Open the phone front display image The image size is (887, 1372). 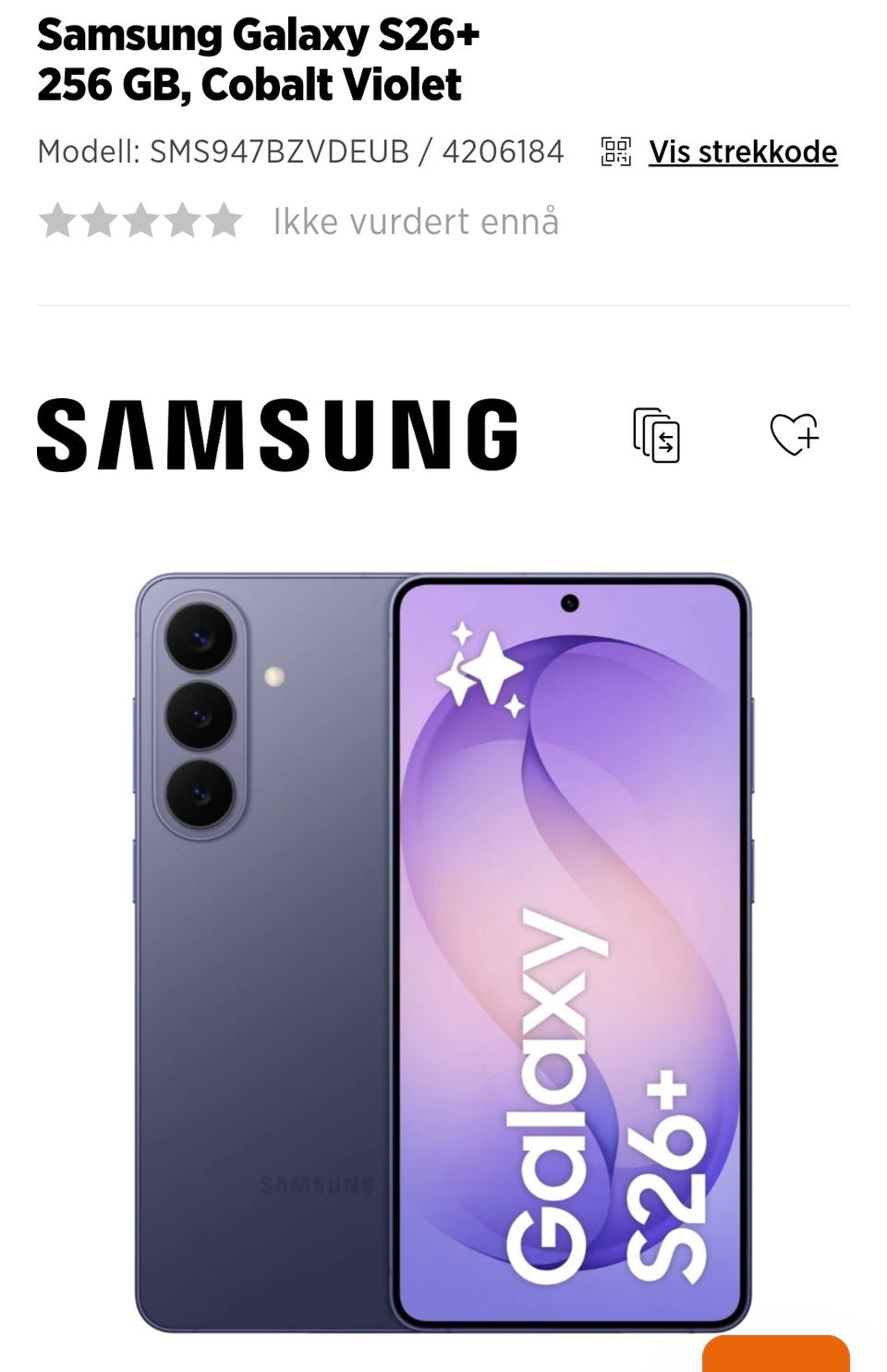point(570,952)
